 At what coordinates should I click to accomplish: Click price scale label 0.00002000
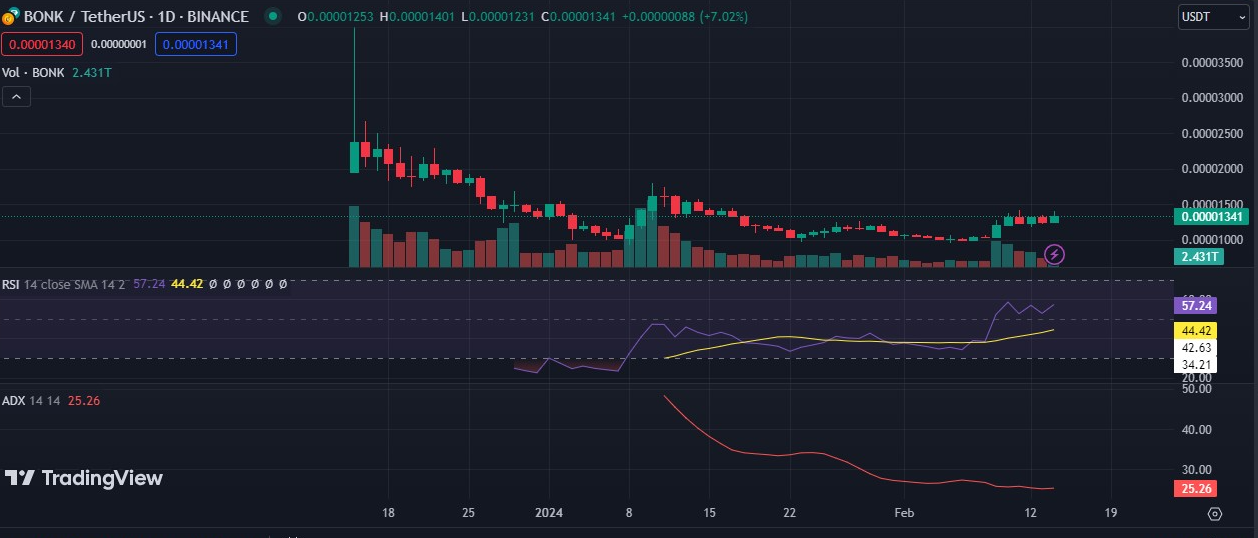pos(1212,169)
